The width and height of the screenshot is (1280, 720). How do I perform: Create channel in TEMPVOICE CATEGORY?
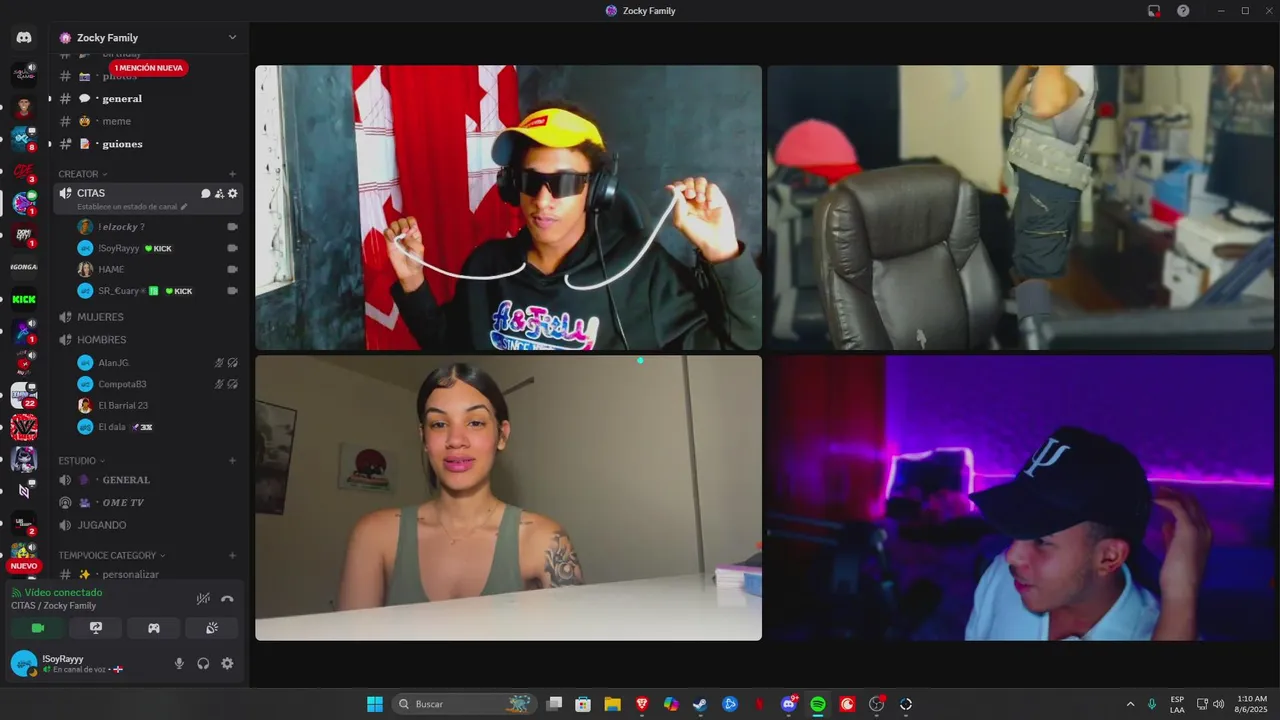click(x=232, y=555)
